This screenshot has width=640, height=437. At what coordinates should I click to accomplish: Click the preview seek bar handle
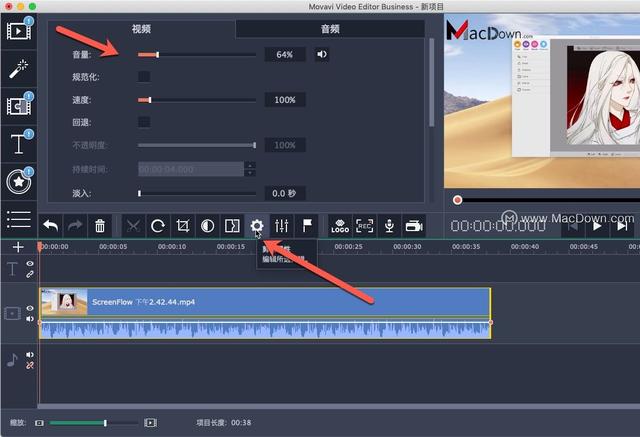pos(458,200)
